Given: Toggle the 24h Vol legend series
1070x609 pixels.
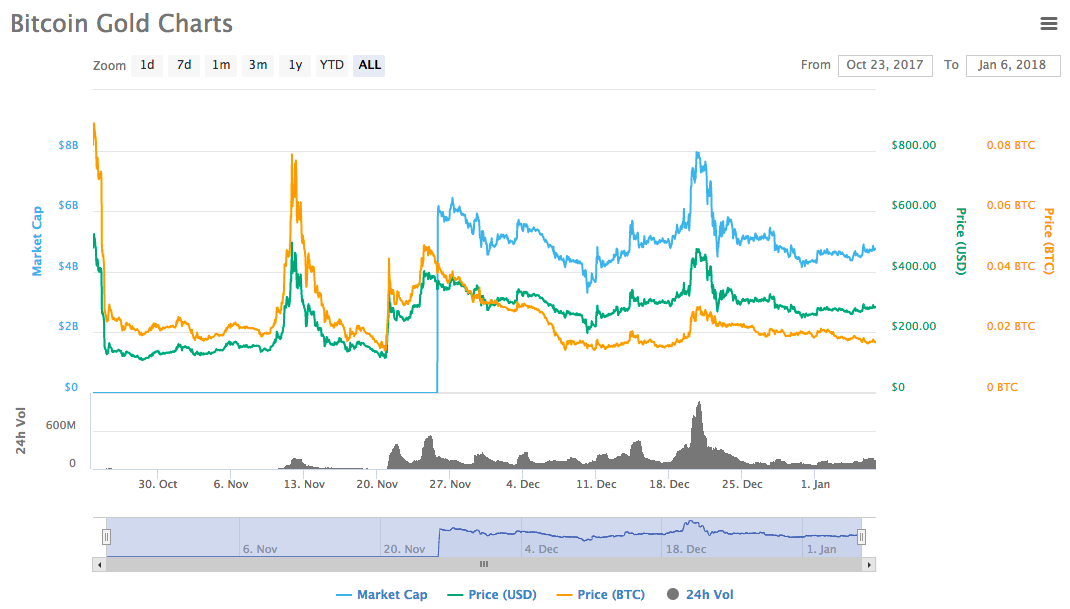Looking at the screenshot, I should [700, 595].
